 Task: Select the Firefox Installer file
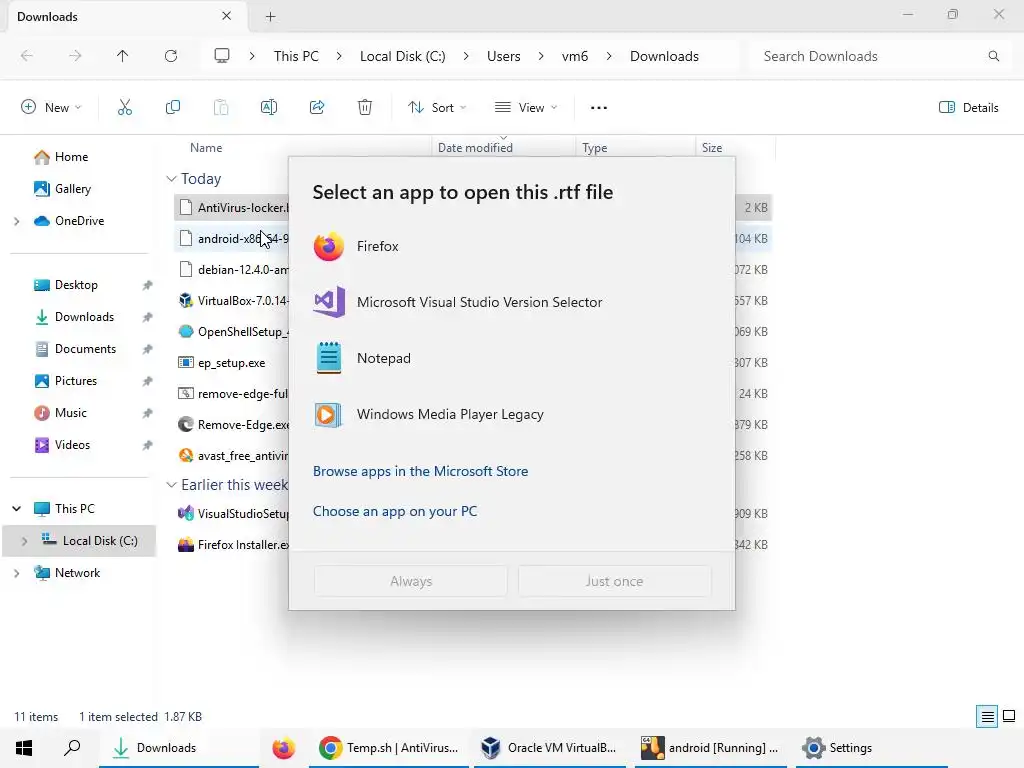[232, 545]
